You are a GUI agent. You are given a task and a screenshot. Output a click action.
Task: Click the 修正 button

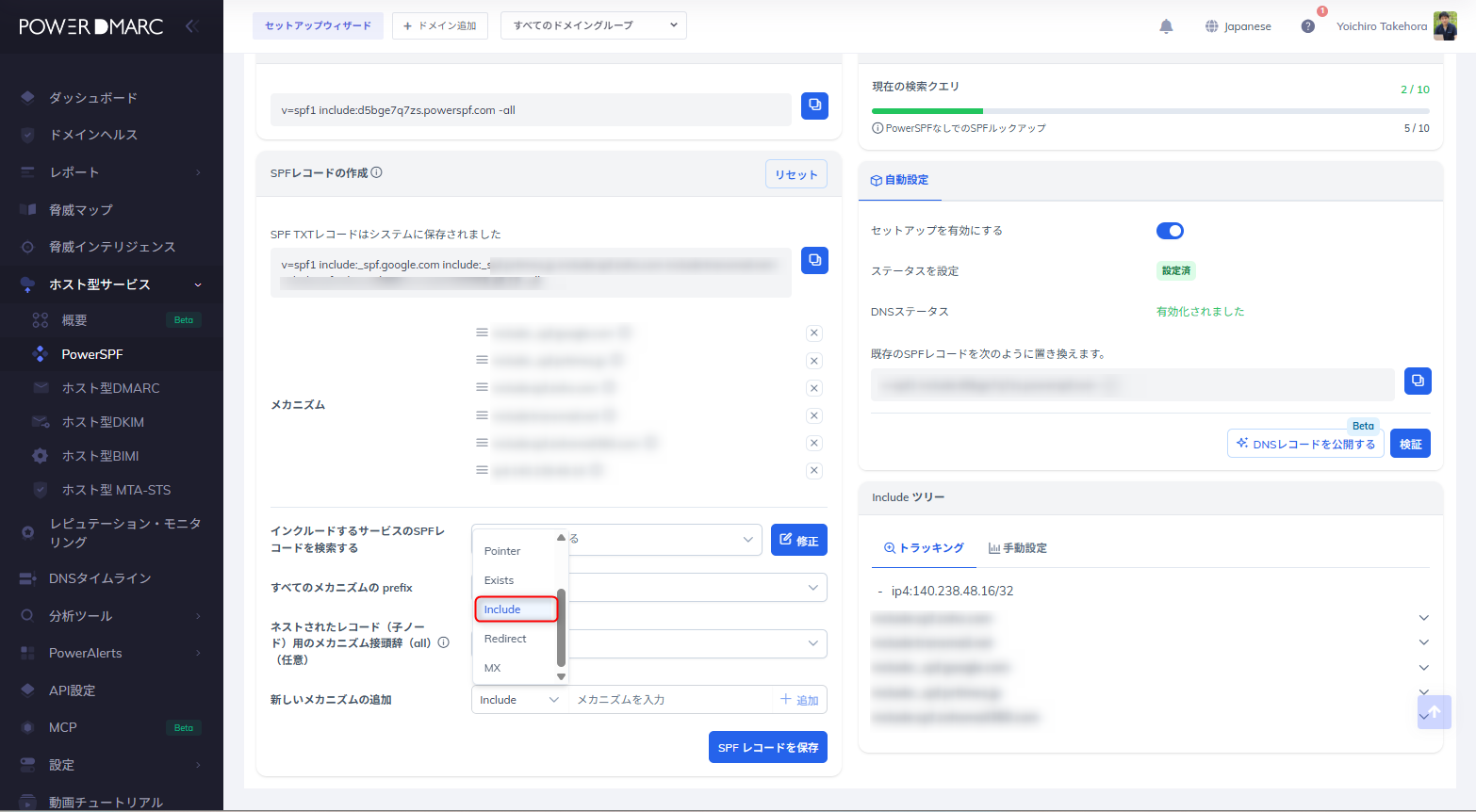pos(799,540)
